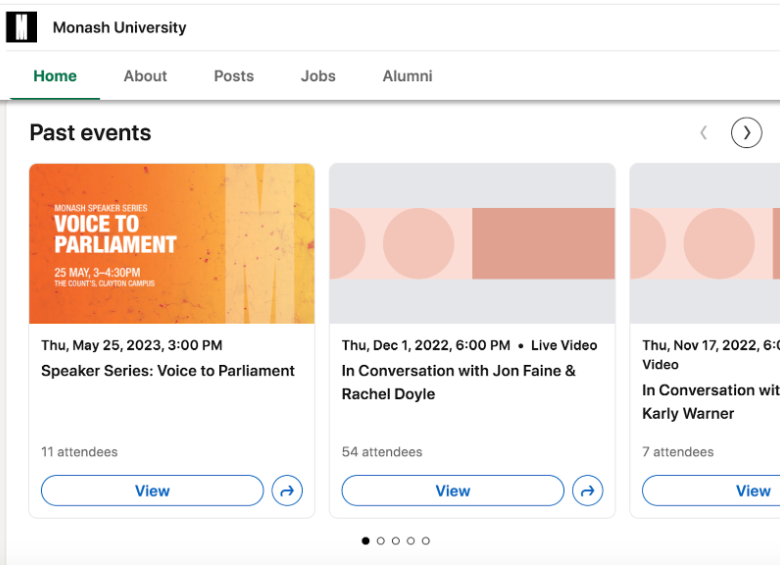The image size is (780, 565).
Task: Open In Conversation with Jon Faine & Rachel Doyle title
Action: pos(459,382)
